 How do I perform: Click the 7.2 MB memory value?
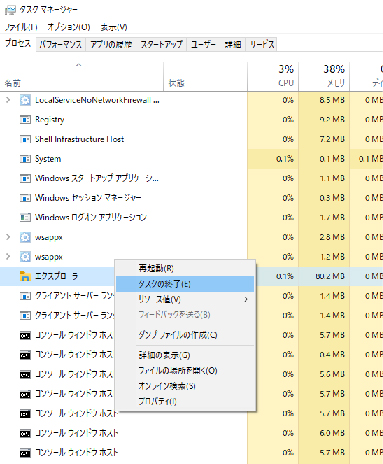(x=332, y=139)
